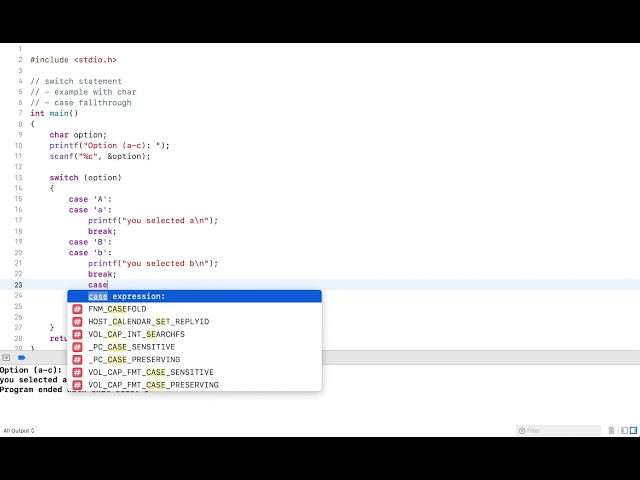The height and width of the screenshot is (480, 640).
Task: Click macro icon beside VOL_CAP_FMT_CASE_SENSITIVE
Action: 77,372
